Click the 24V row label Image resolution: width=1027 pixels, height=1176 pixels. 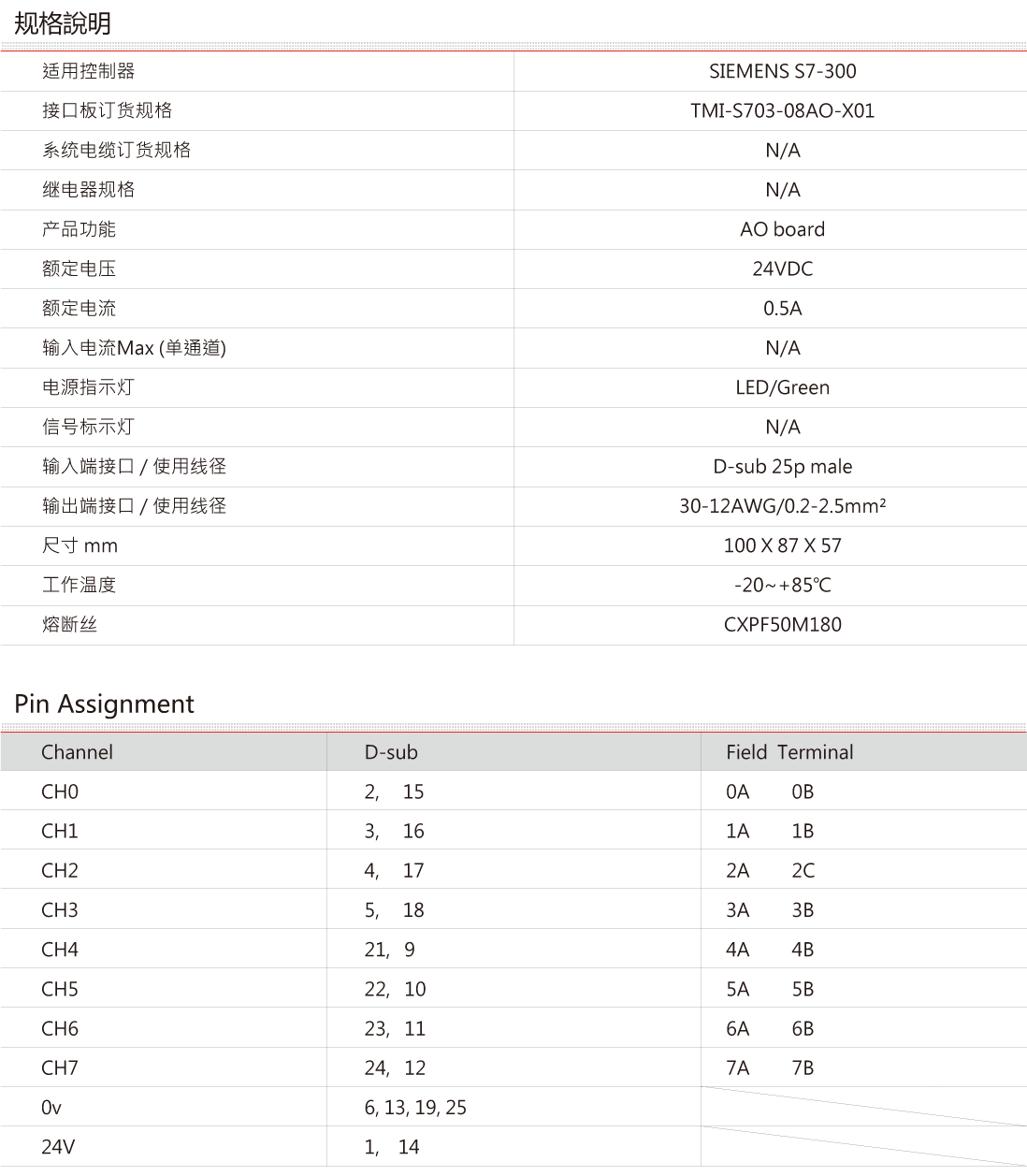58,1147
